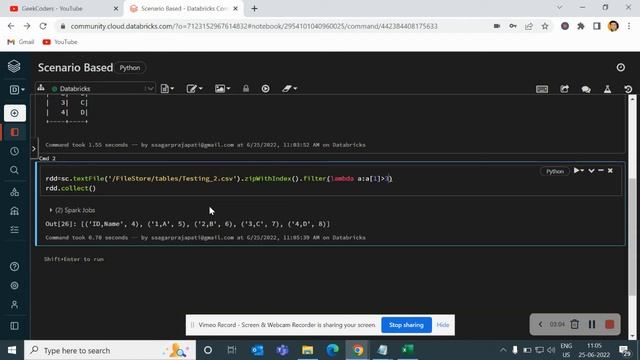Pause the Vimeo recording
This screenshot has width=640, height=360.
(592, 324)
